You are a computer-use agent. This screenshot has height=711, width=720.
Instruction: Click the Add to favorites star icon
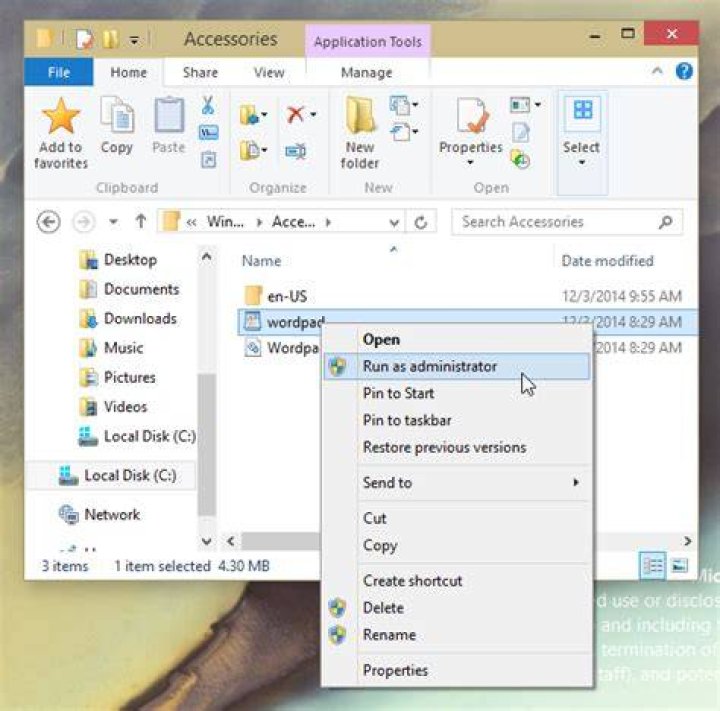click(61, 116)
